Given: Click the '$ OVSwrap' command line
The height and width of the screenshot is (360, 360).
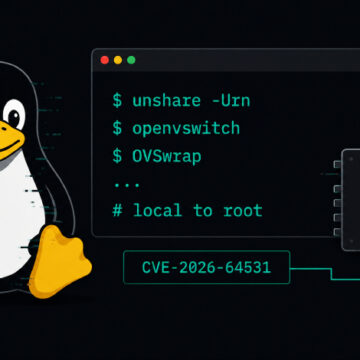Looking at the screenshot, I should tap(157, 156).
